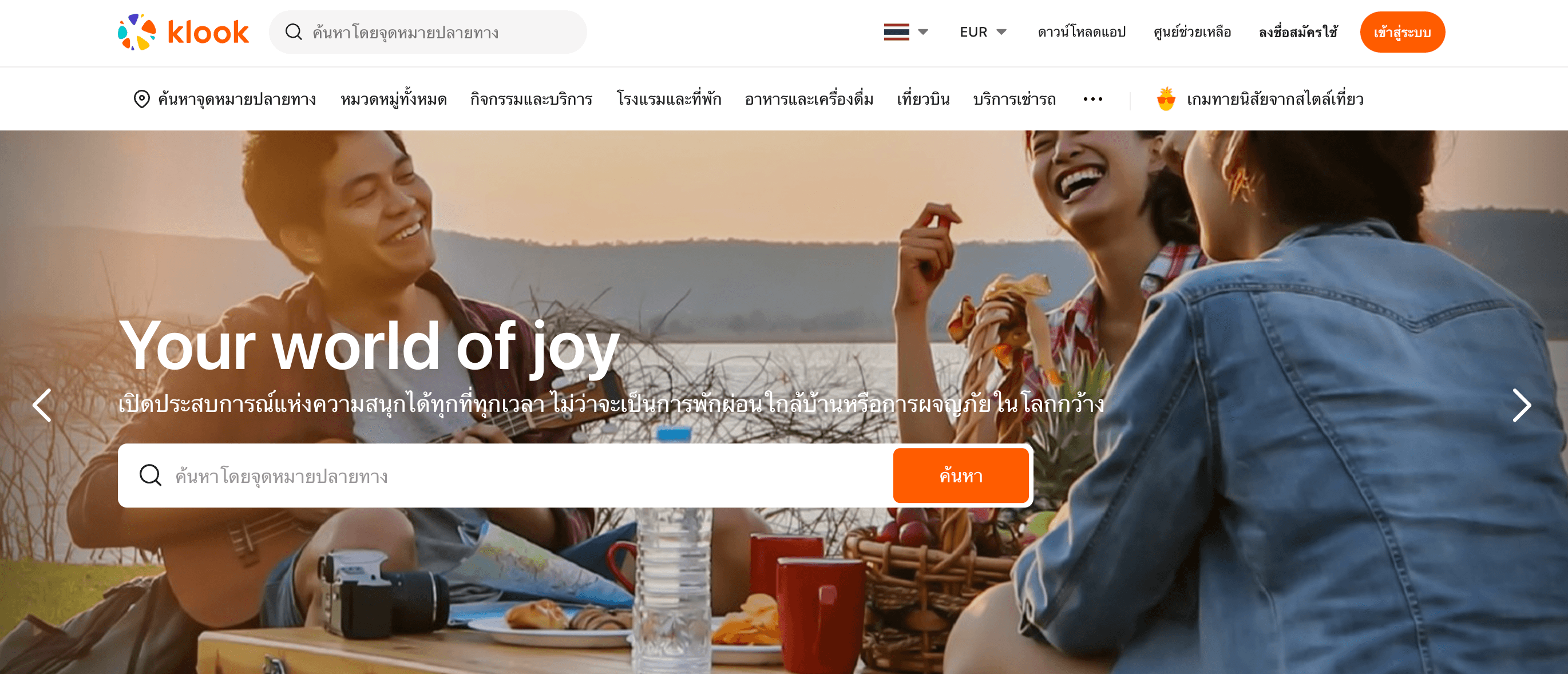This screenshot has height=674, width=1568.
Task: Go to โรงแรมและที่พัก section
Action: point(668,98)
